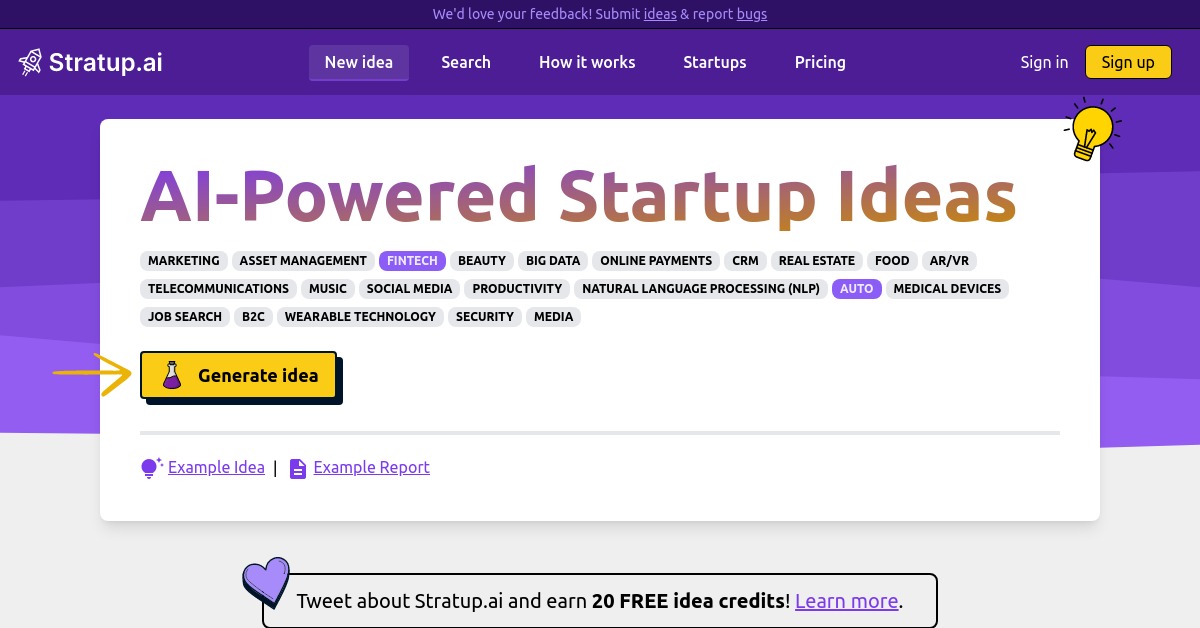Deselect the AUTO category tag
Image resolution: width=1200 pixels, height=628 pixels.
point(856,288)
